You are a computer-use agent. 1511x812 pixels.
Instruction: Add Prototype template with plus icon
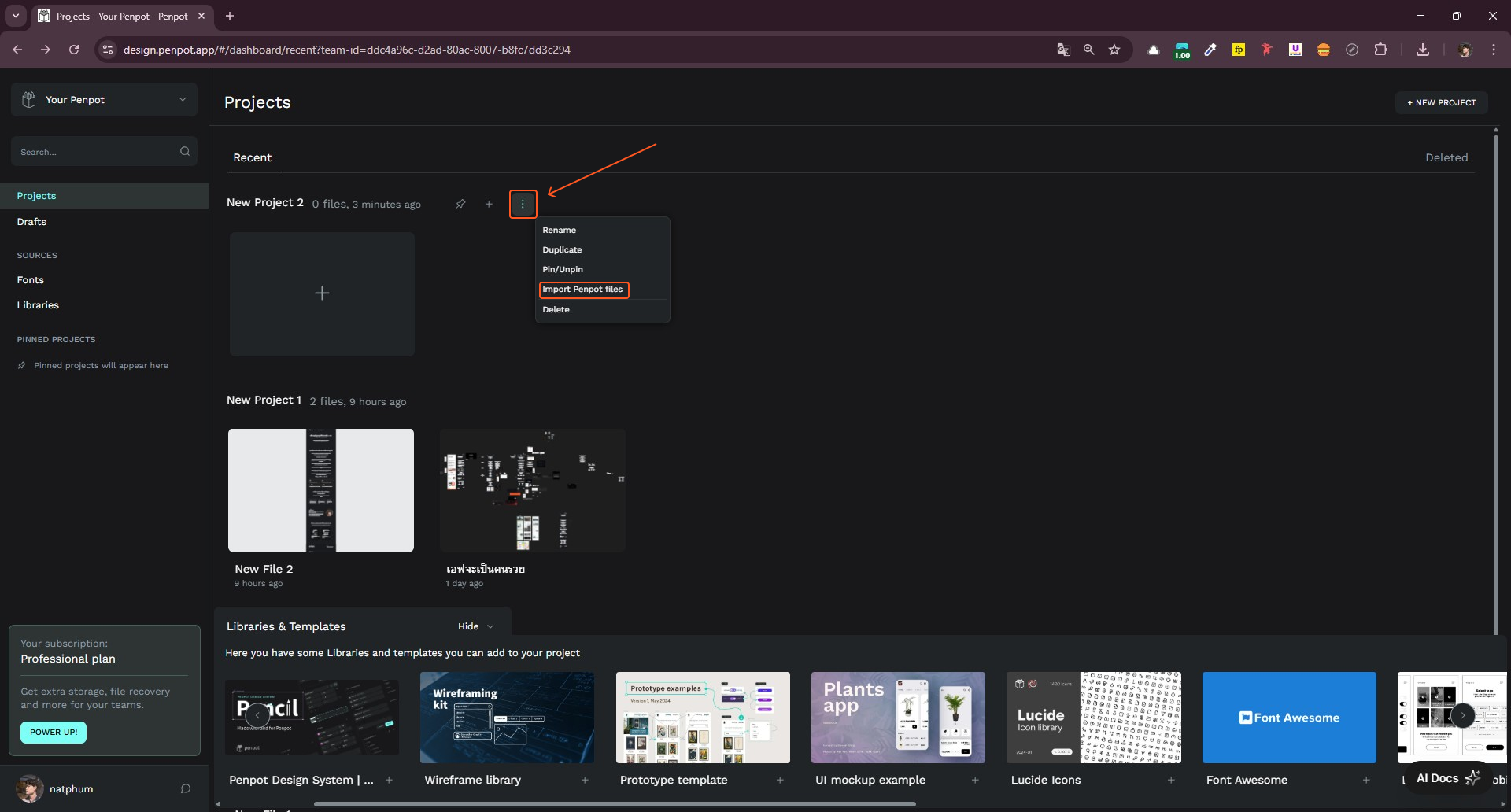[780, 780]
